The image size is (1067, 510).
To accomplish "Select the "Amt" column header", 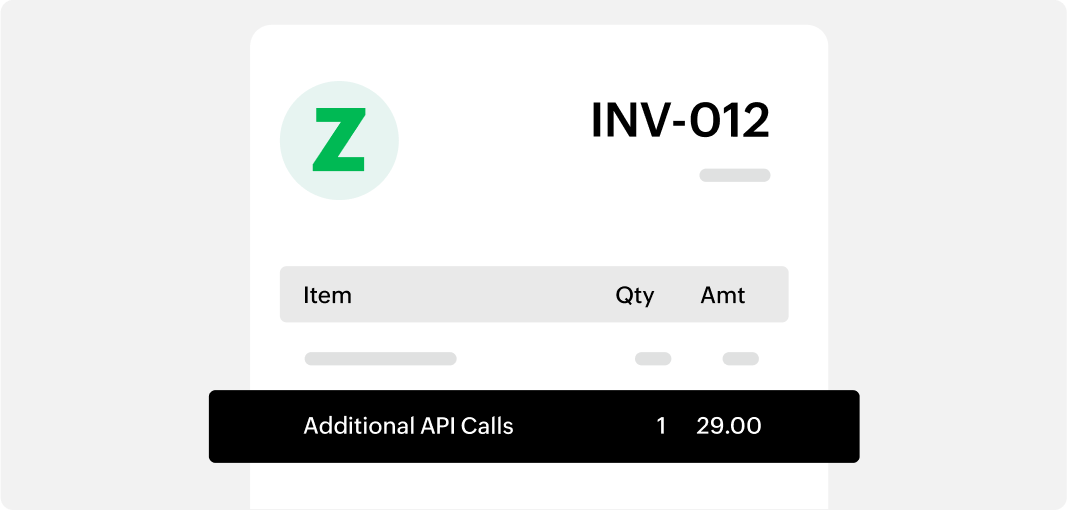I will (x=722, y=295).
